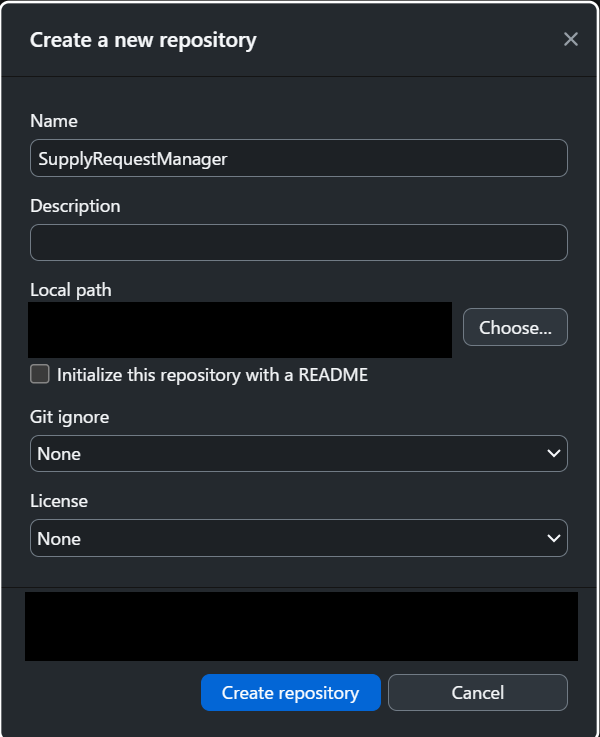Image resolution: width=600 pixels, height=737 pixels.
Task: Cancel the new repository dialog
Action: coord(477,693)
